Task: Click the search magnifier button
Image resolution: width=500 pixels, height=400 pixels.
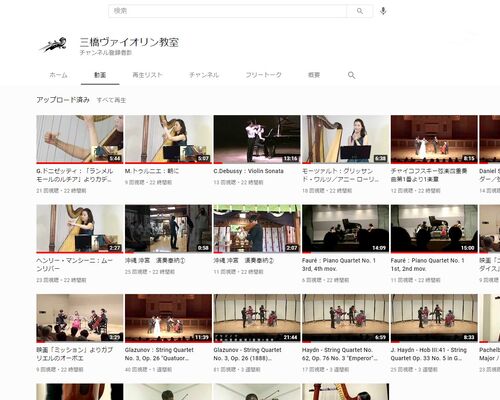Action: coord(360,11)
